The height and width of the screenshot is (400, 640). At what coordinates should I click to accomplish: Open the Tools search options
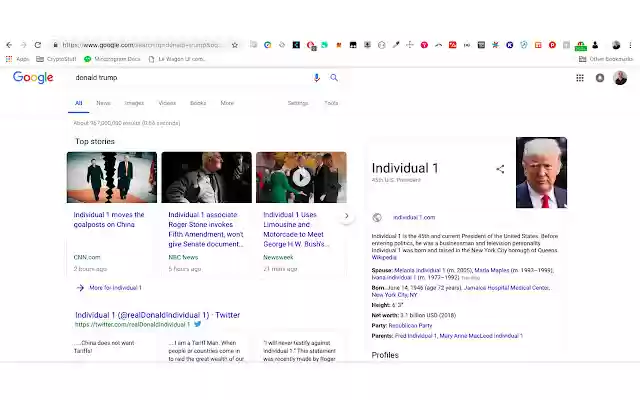coord(331,103)
